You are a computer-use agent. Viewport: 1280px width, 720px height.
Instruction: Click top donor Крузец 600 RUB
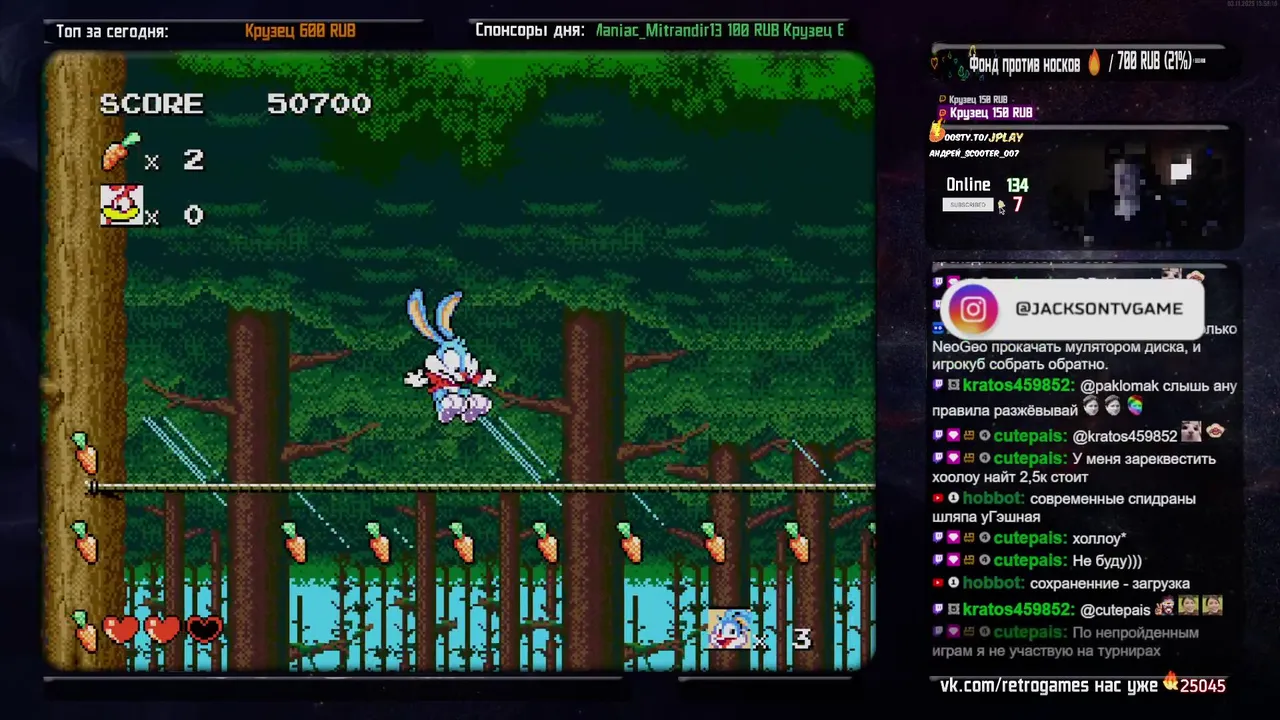(x=300, y=31)
